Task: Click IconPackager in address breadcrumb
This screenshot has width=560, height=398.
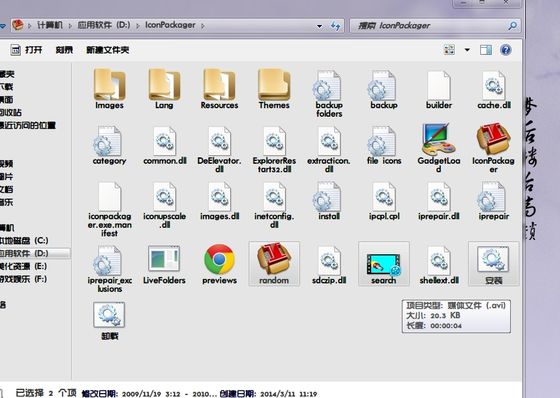Action: (170, 25)
